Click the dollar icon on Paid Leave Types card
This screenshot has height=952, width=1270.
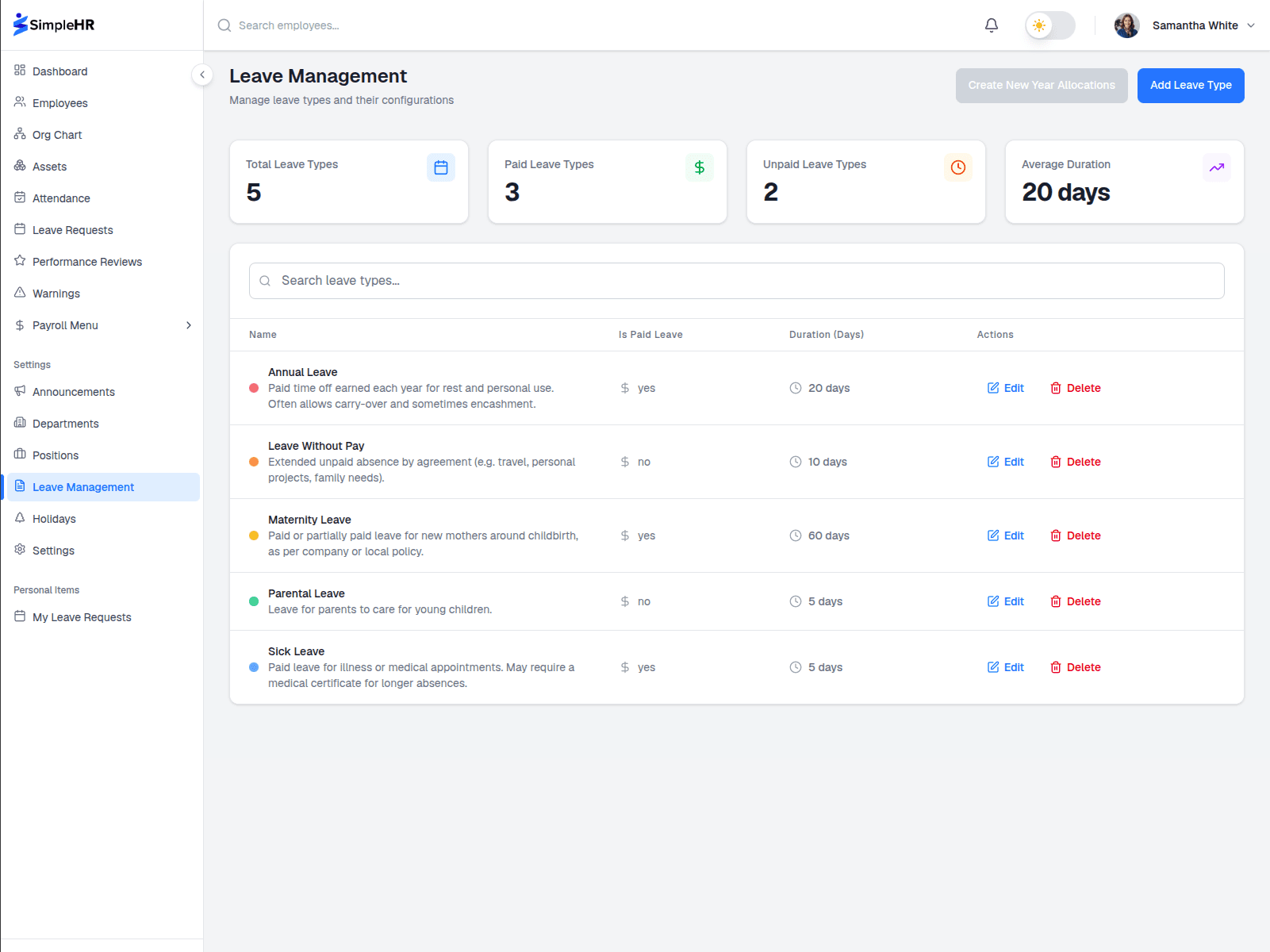point(699,167)
